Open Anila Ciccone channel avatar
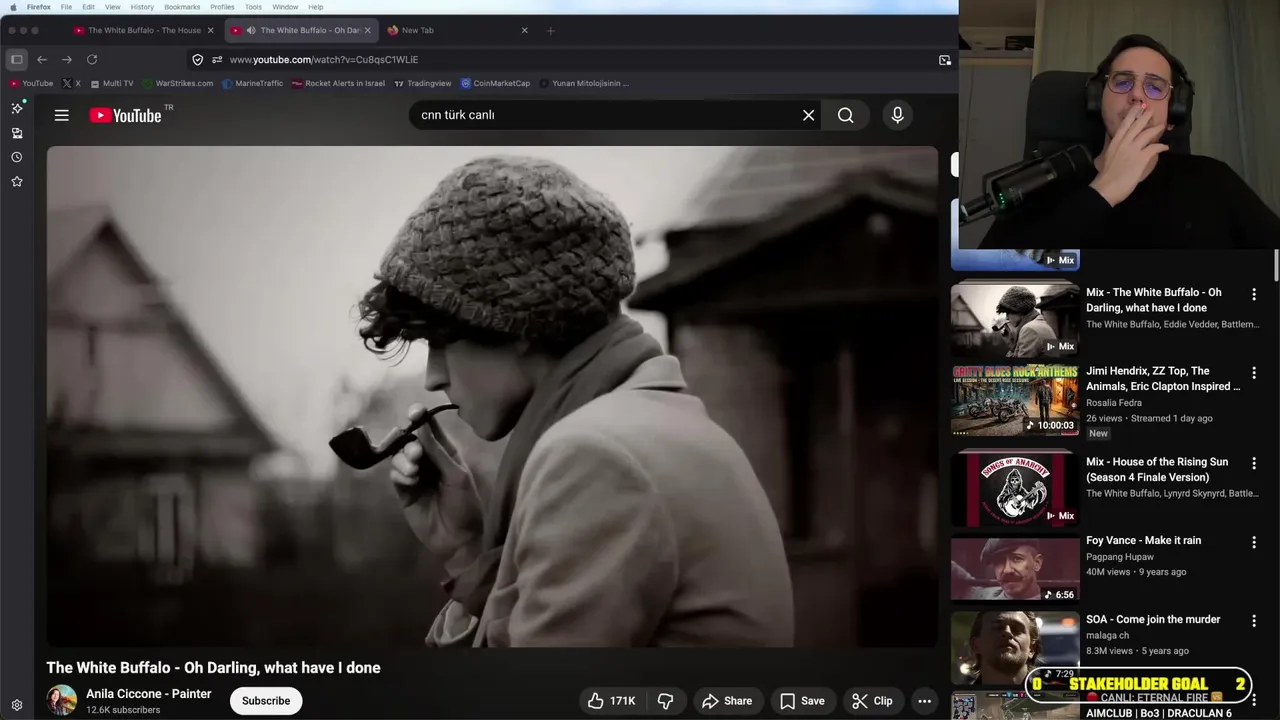1280x720 pixels. click(62, 700)
